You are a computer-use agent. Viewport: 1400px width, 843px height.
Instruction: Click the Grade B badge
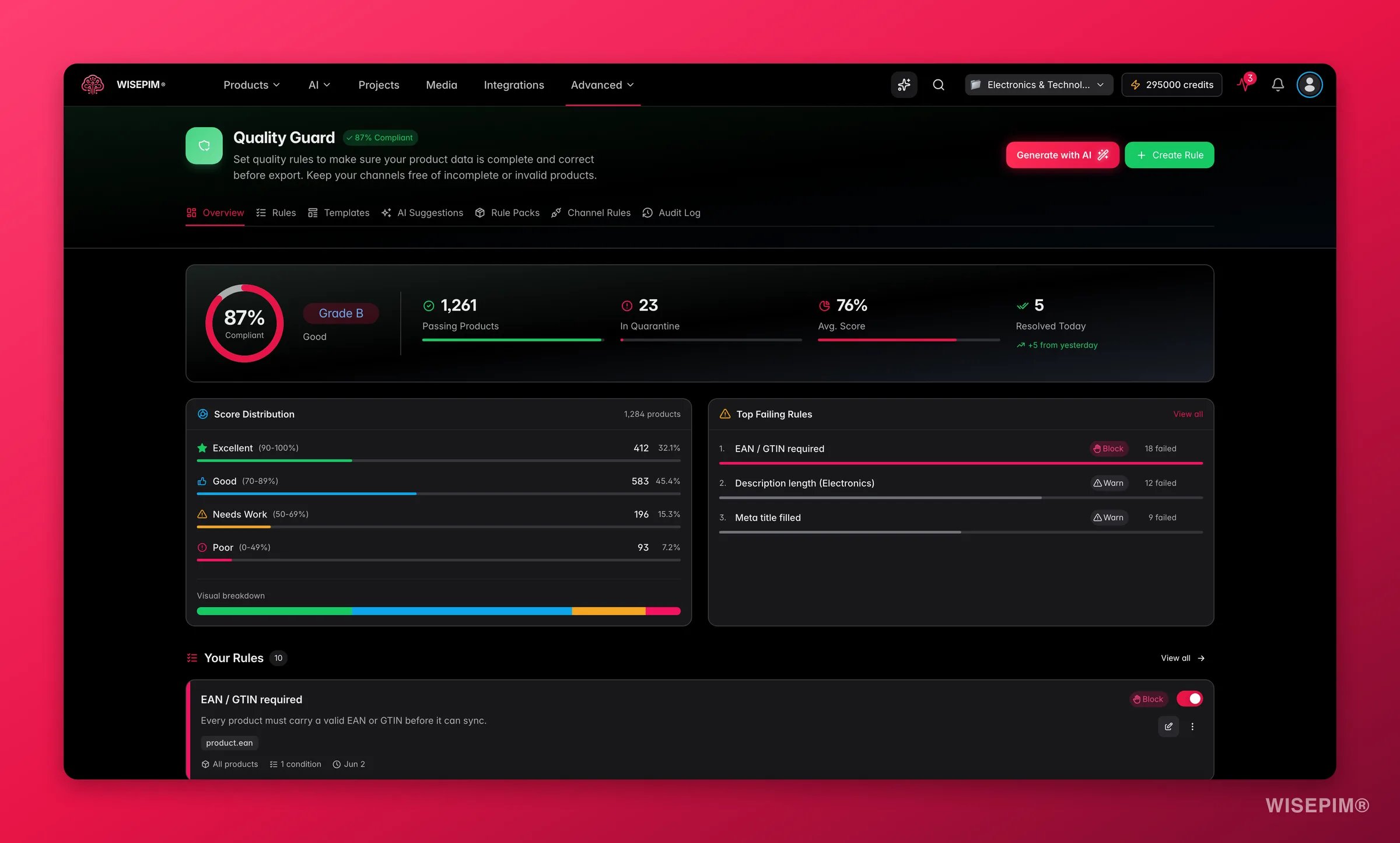(341, 313)
